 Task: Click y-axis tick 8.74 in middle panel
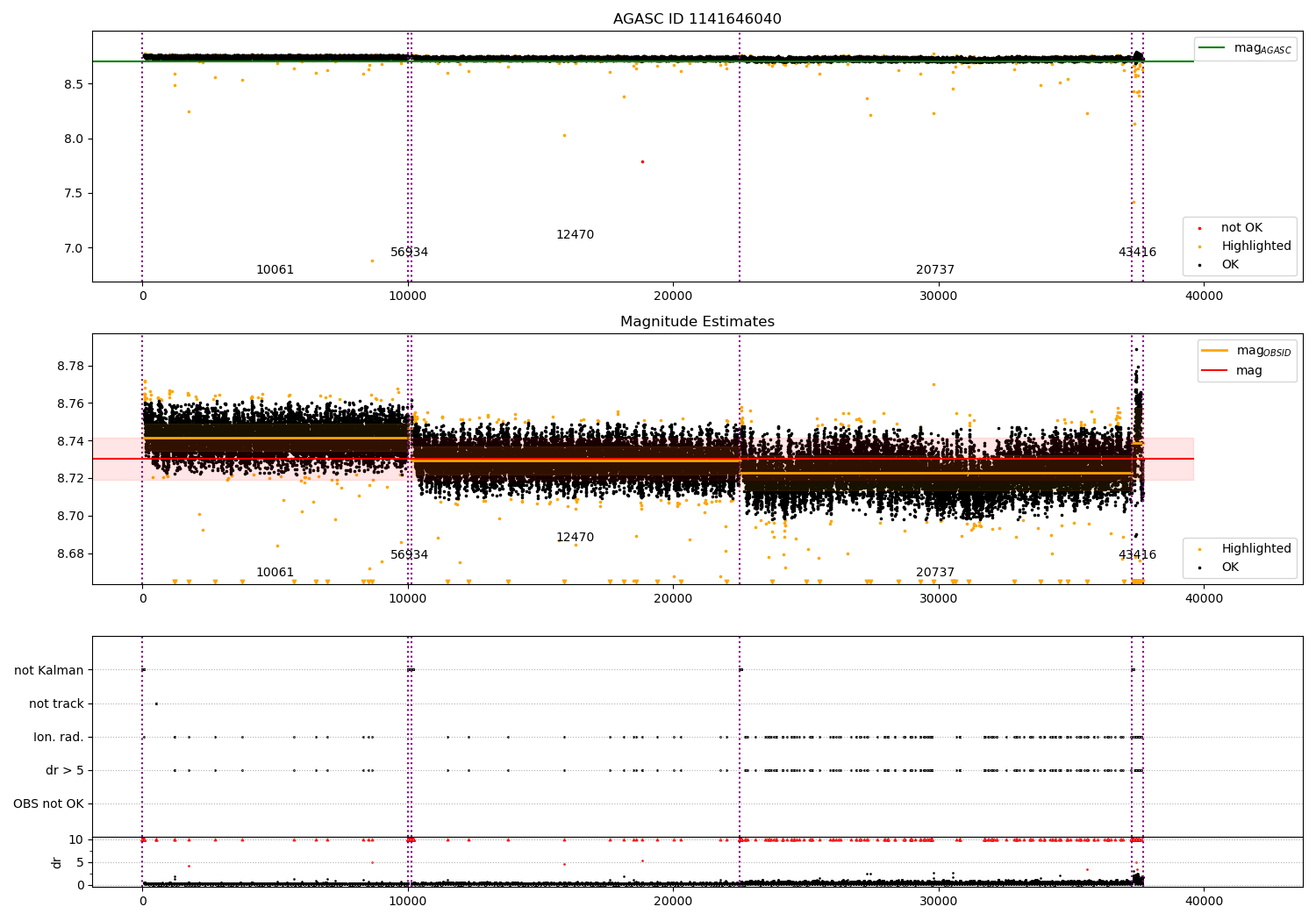coord(70,441)
